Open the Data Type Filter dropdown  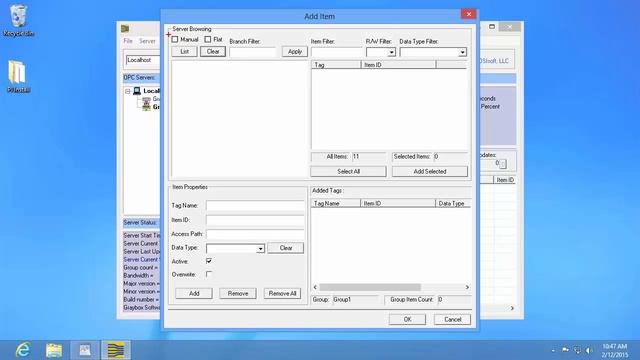462,52
